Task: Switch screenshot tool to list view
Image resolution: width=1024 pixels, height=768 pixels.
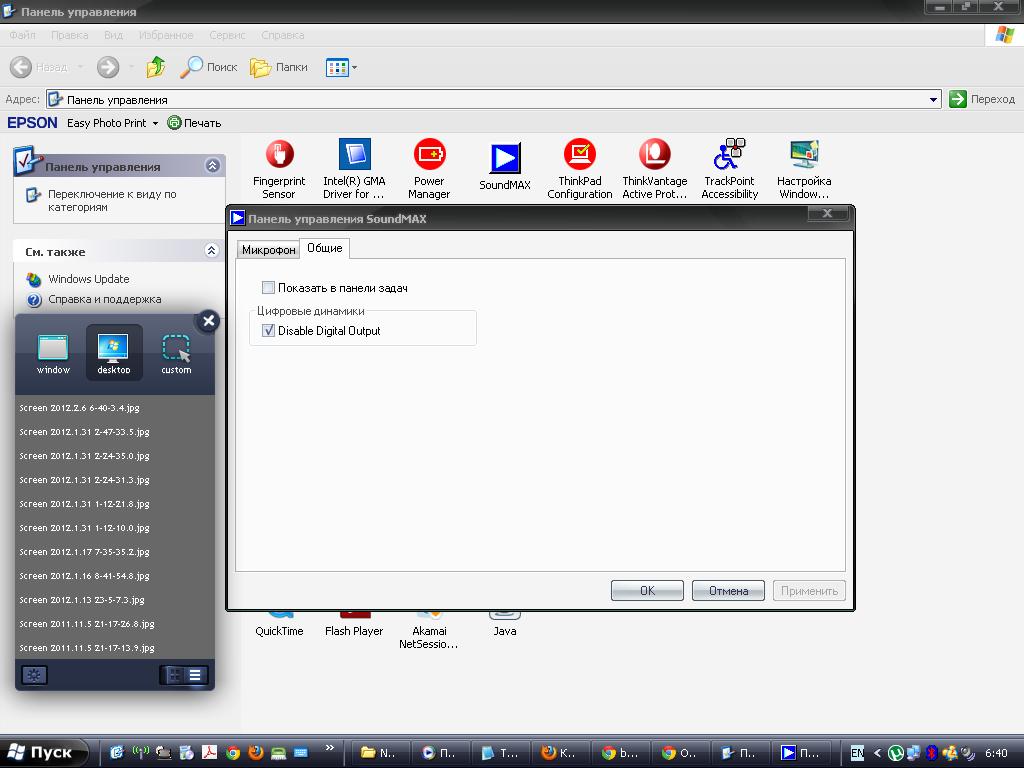Action: [195, 675]
